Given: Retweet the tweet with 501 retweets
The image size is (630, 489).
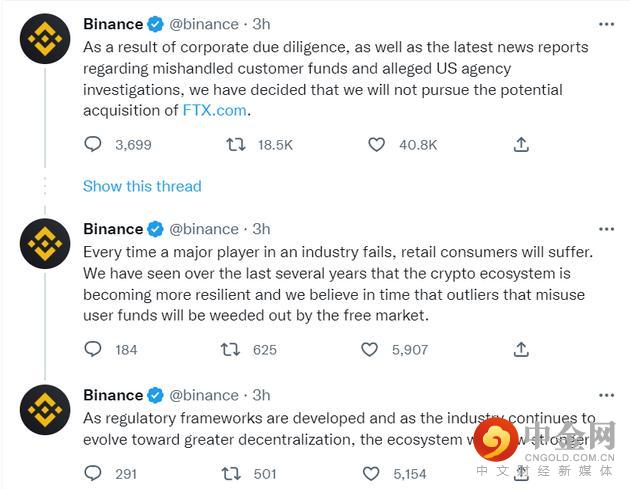Looking at the screenshot, I should click(231, 474).
